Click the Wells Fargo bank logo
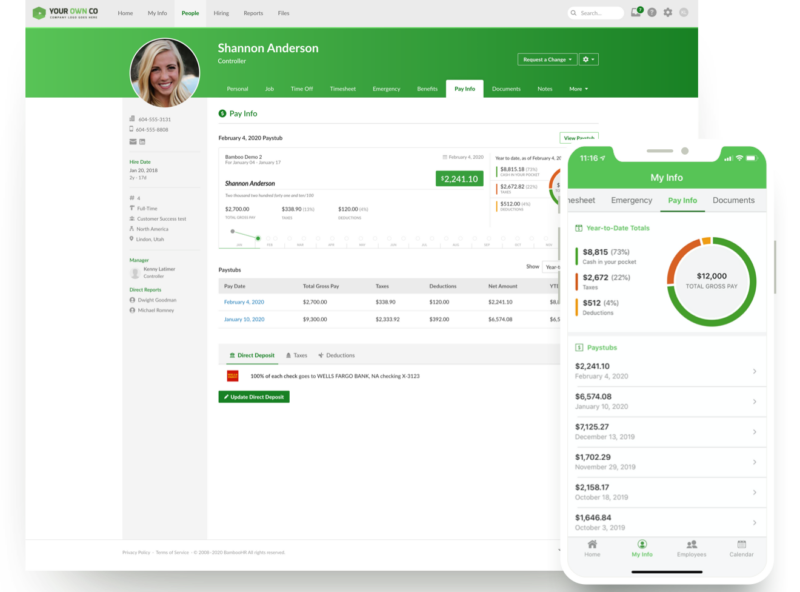This screenshot has height=592, width=800. tap(233, 376)
